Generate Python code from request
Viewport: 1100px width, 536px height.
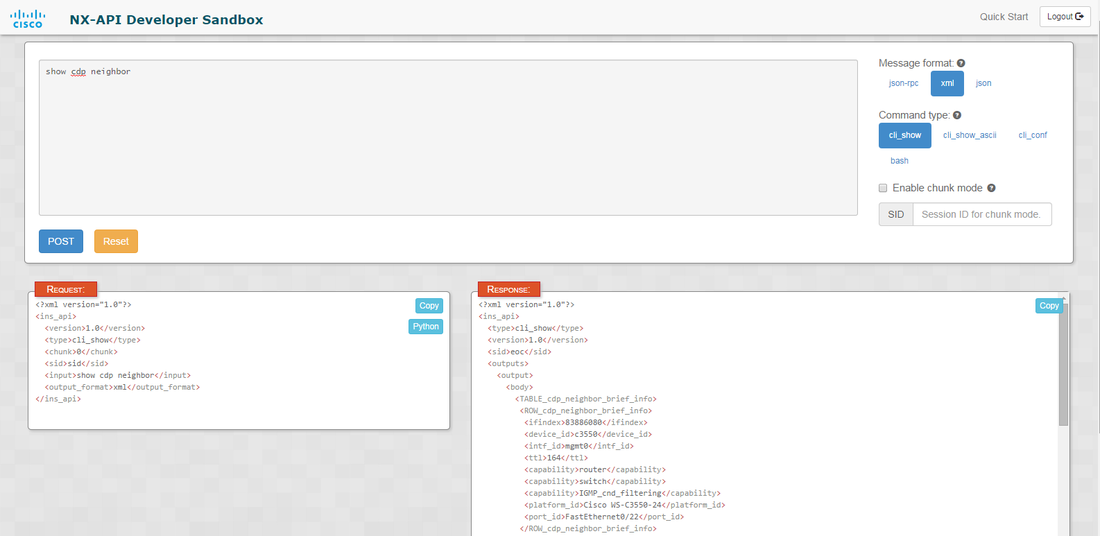pyautogui.click(x=425, y=327)
